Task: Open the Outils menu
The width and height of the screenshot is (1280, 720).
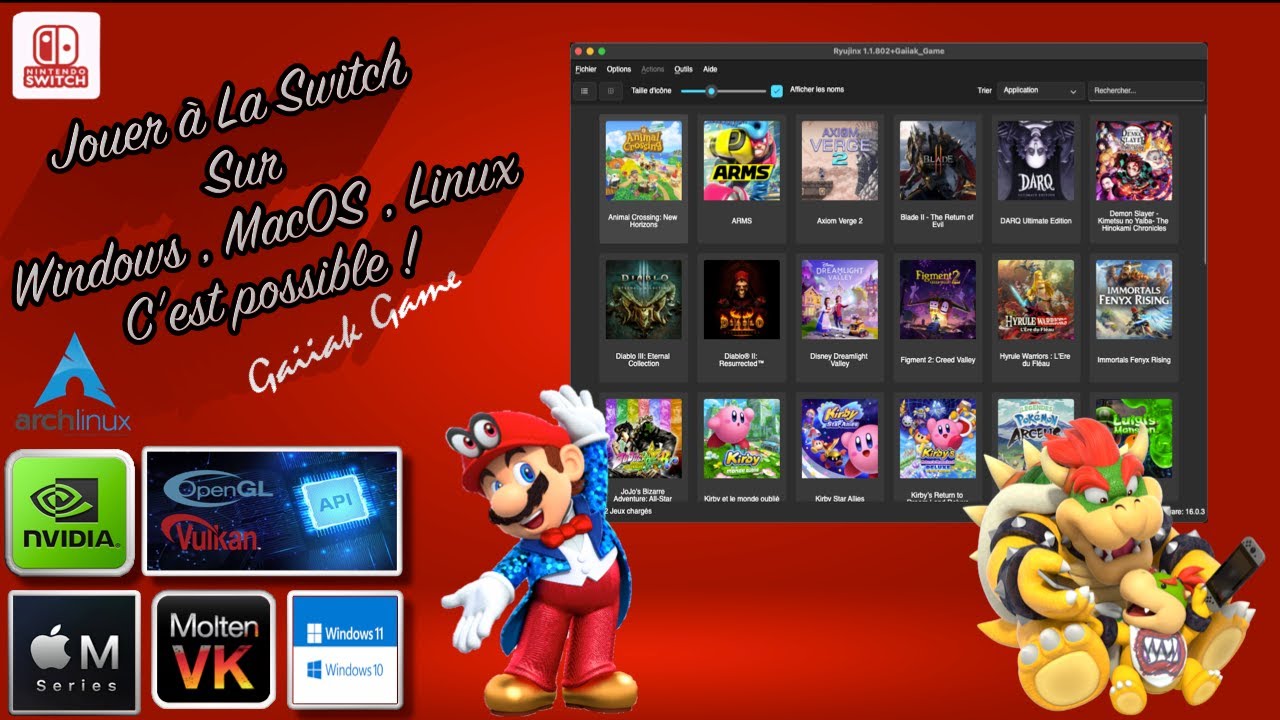Action: 684,69
